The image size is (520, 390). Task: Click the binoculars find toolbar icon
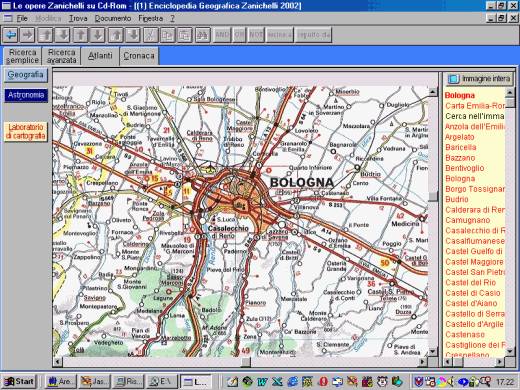tap(202, 35)
